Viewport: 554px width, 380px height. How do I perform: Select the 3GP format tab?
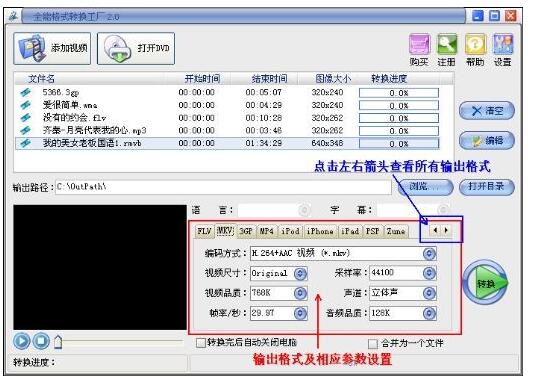(x=246, y=231)
